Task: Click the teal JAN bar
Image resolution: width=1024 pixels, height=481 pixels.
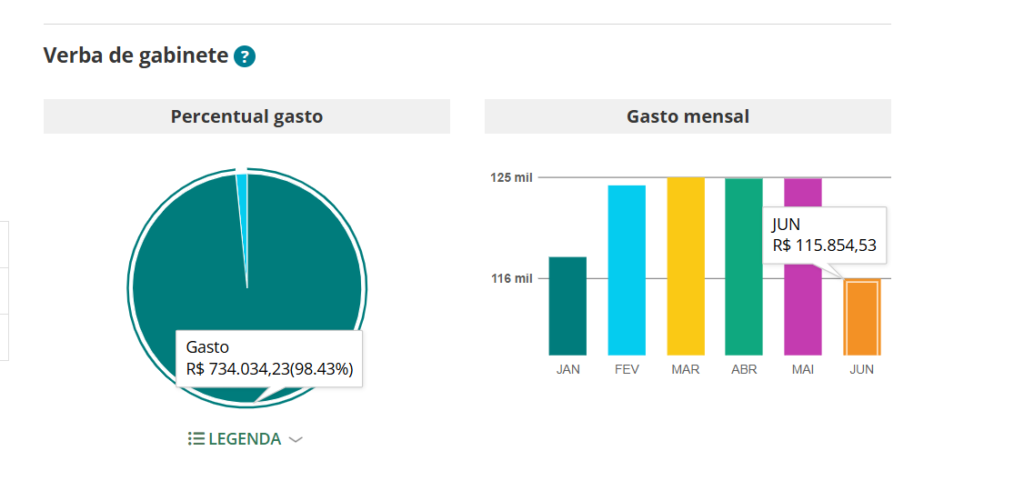Action: click(x=568, y=306)
